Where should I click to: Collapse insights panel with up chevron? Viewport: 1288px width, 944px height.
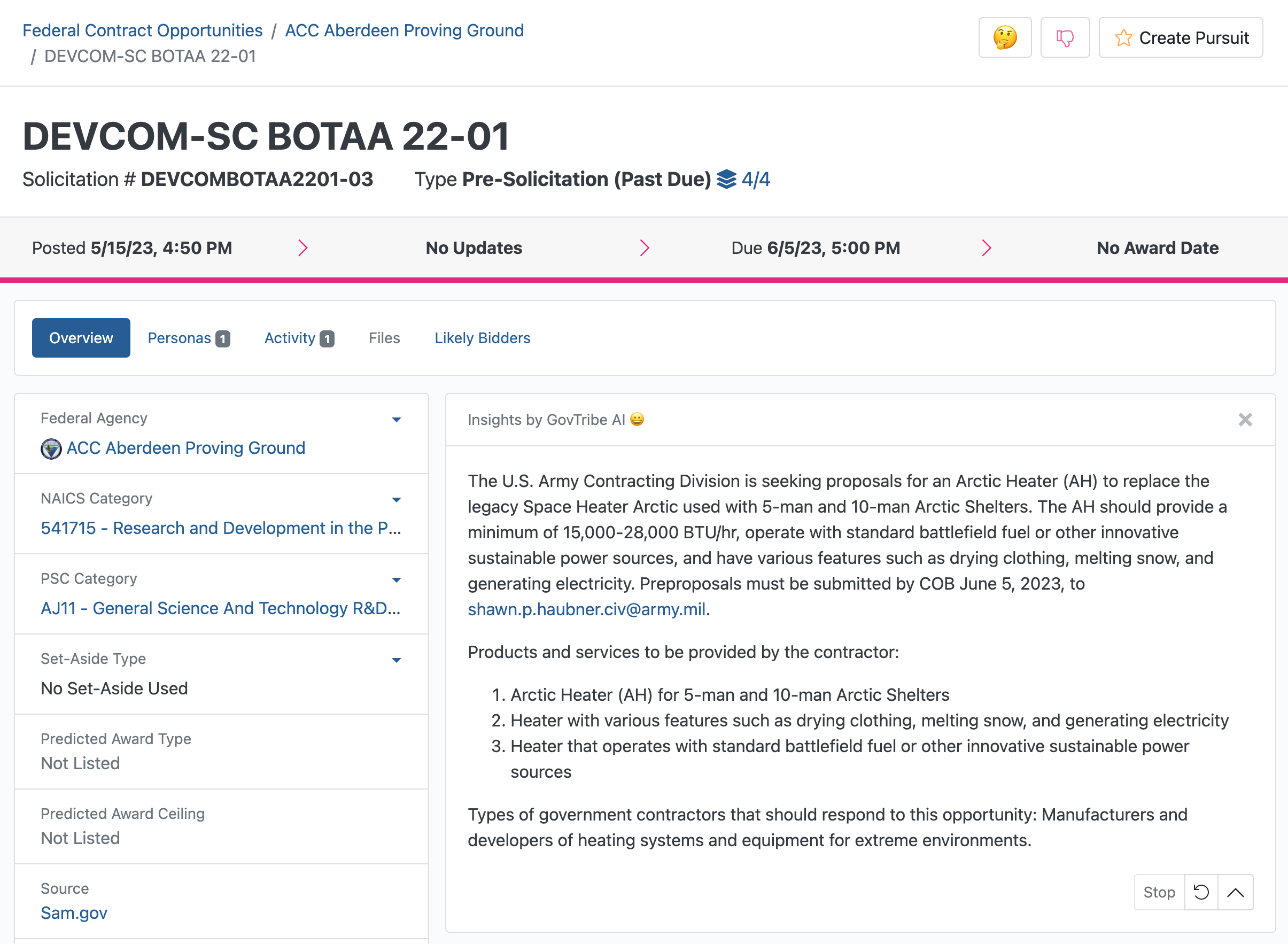pos(1236,892)
